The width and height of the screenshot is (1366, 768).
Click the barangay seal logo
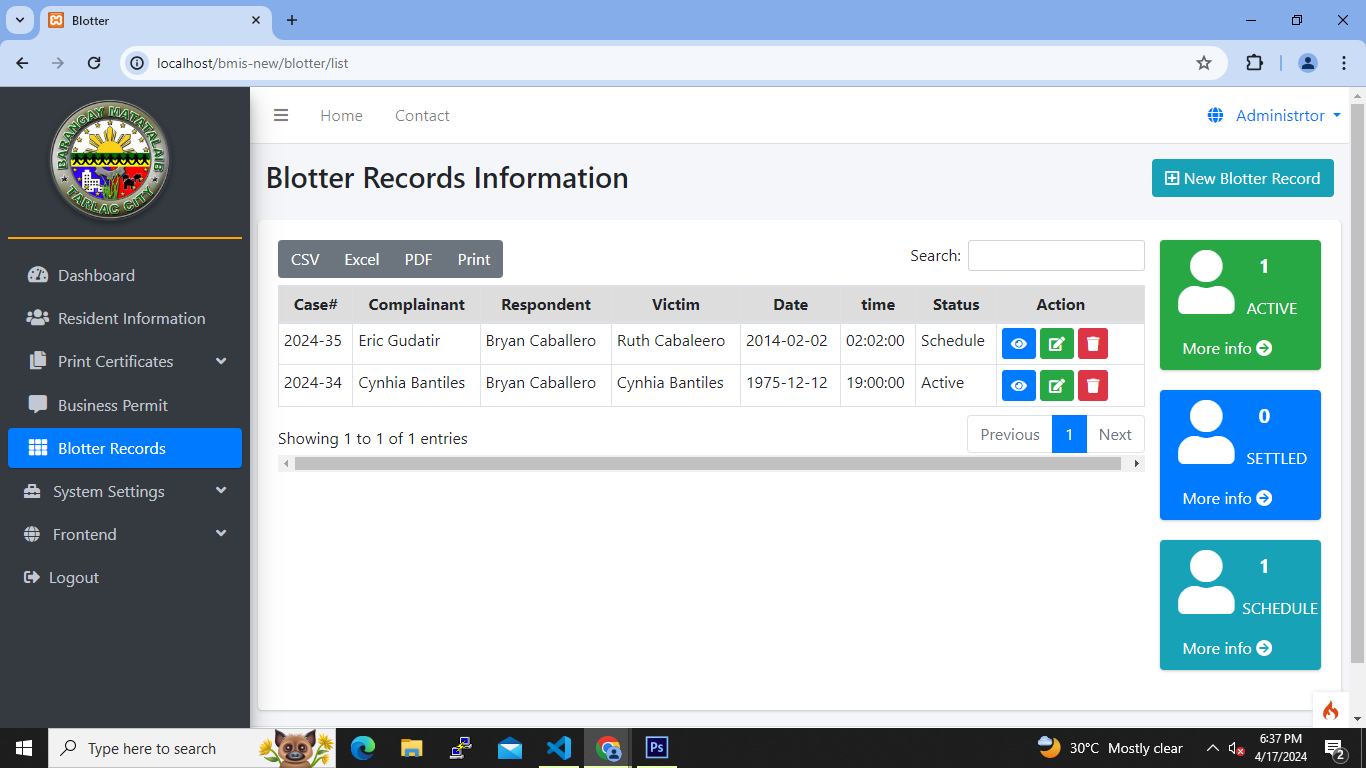[110, 160]
